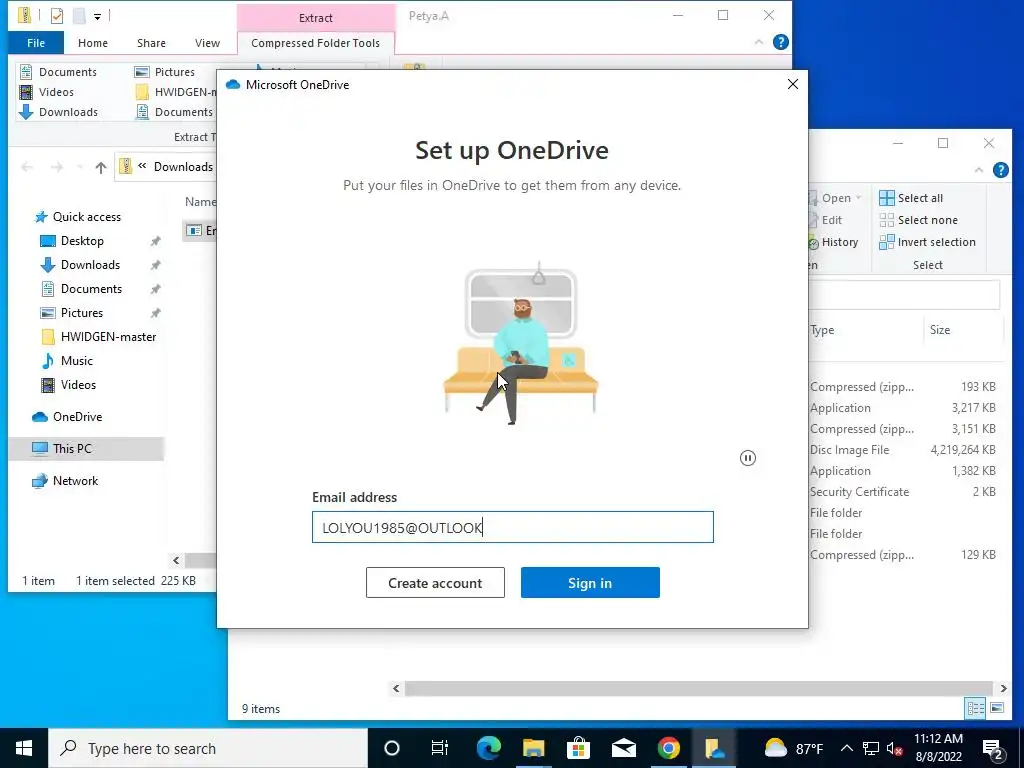Screen dimensions: 1024x768
Task: Select Music in the navigation pane
Action: (76, 360)
